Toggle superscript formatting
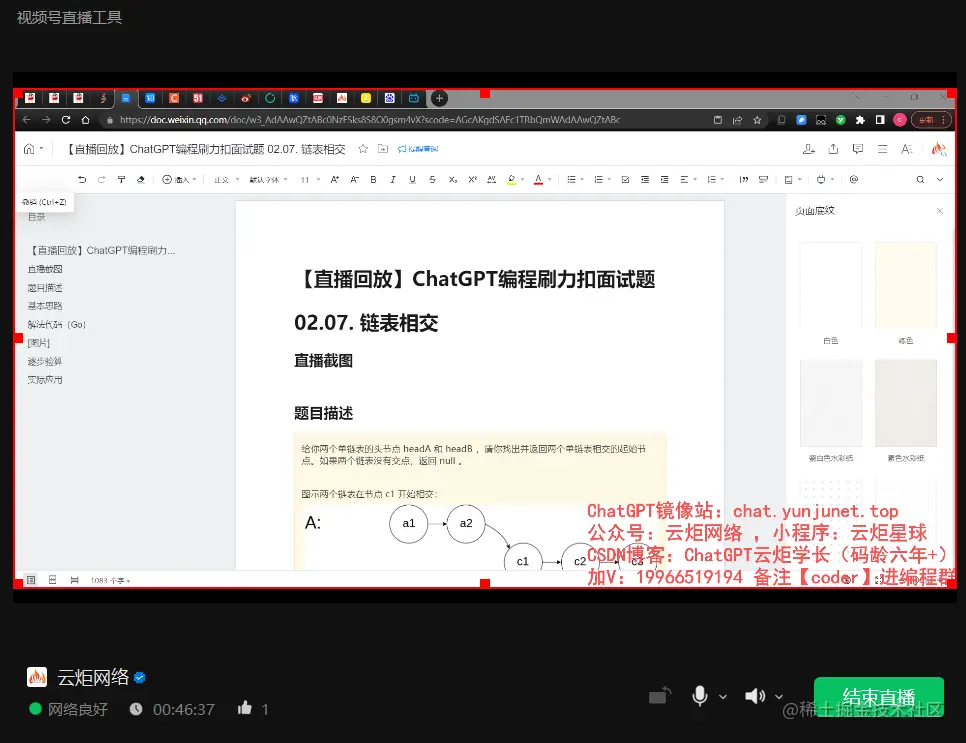 click(472, 179)
